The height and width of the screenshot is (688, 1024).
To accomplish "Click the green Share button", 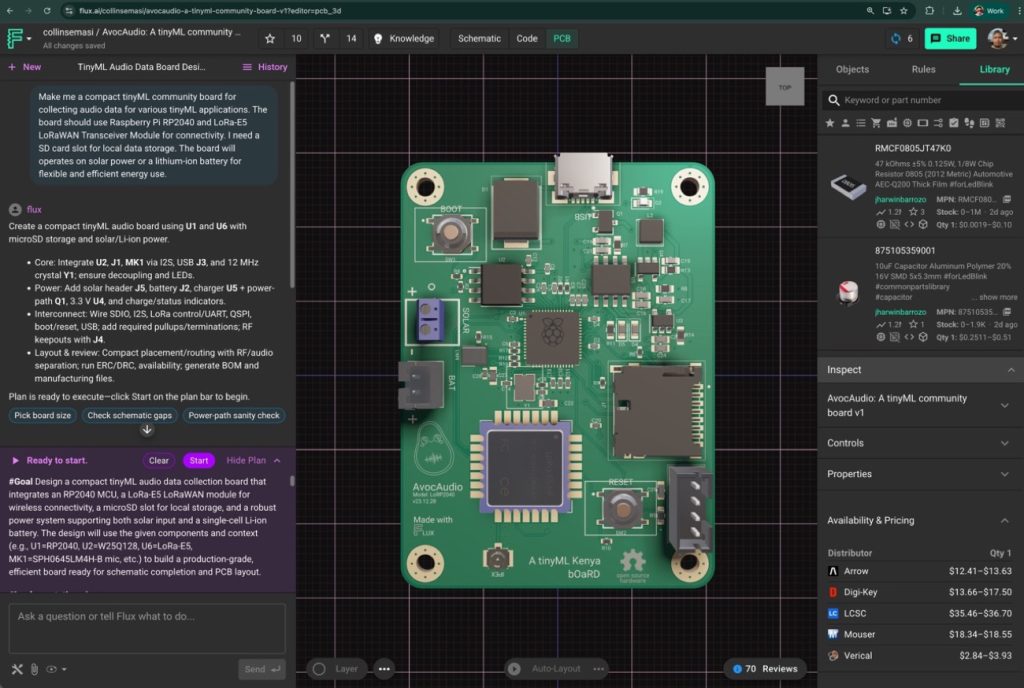I will pyautogui.click(x=950, y=39).
